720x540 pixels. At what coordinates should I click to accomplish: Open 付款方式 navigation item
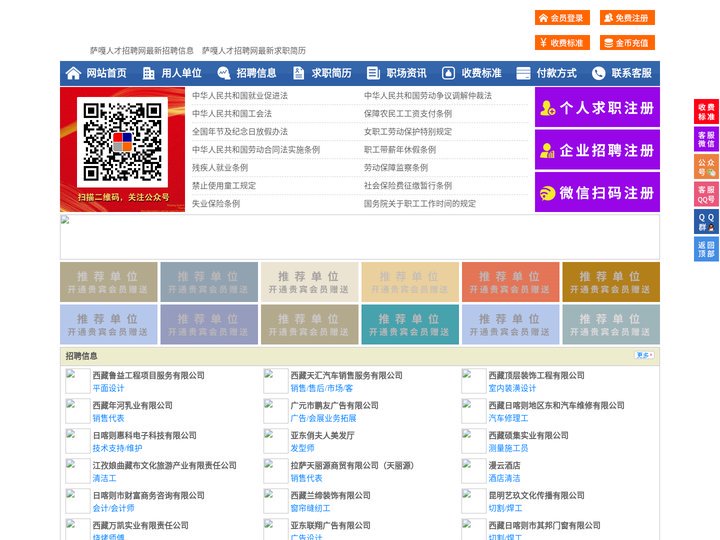[556, 73]
